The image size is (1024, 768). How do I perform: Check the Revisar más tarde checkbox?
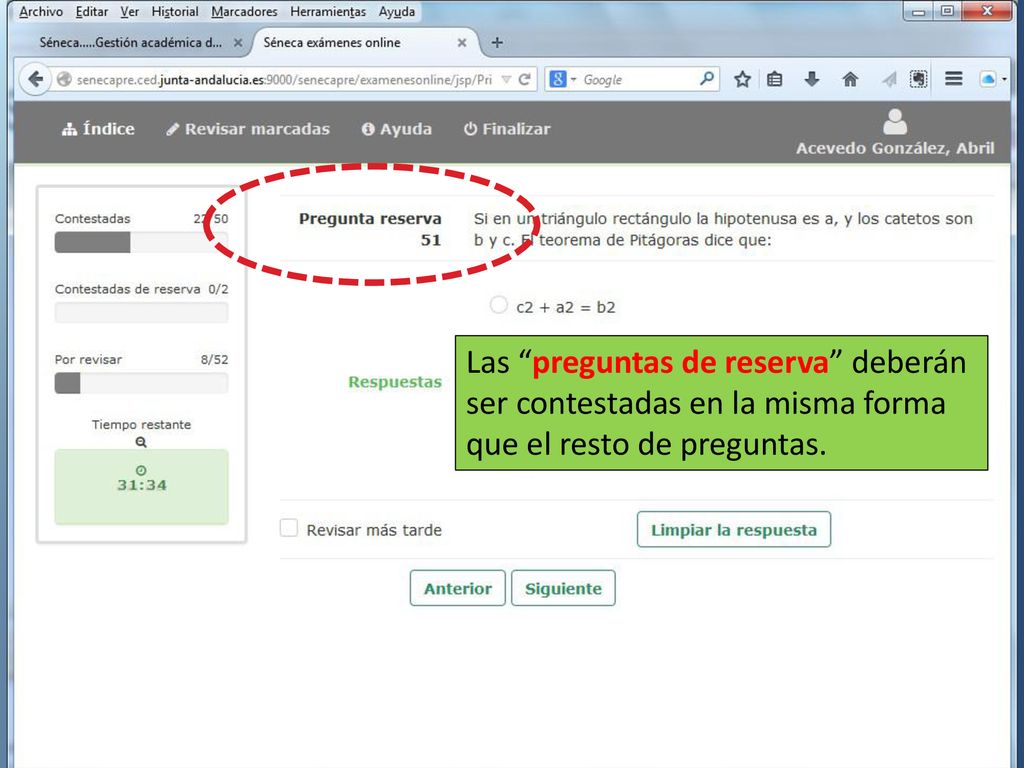(x=289, y=528)
